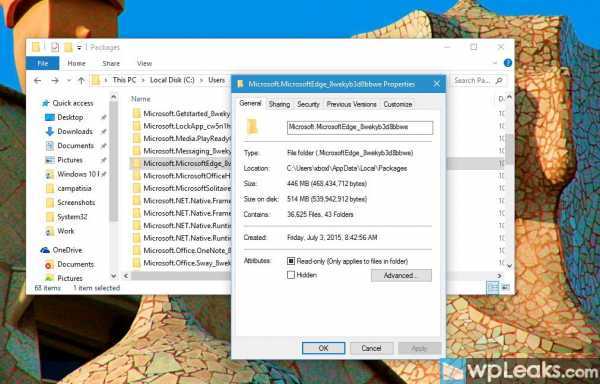Open the View ribbon tab
This screenshot has width=600, height=384.
(144, 63)
